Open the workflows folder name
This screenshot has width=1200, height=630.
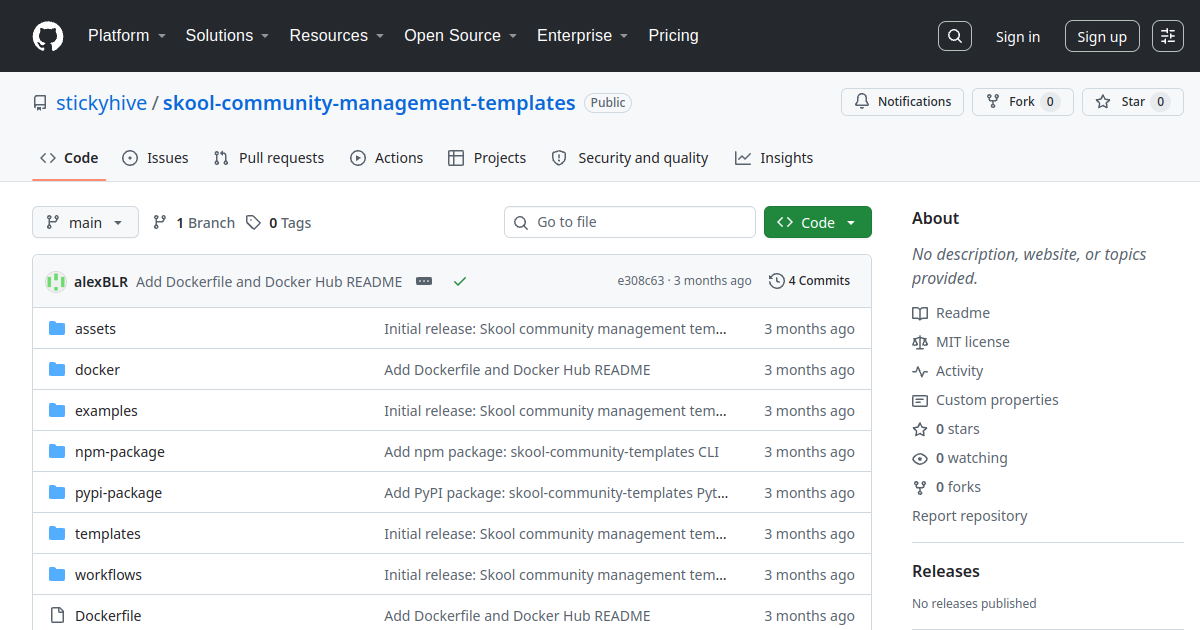pos(108,575)
